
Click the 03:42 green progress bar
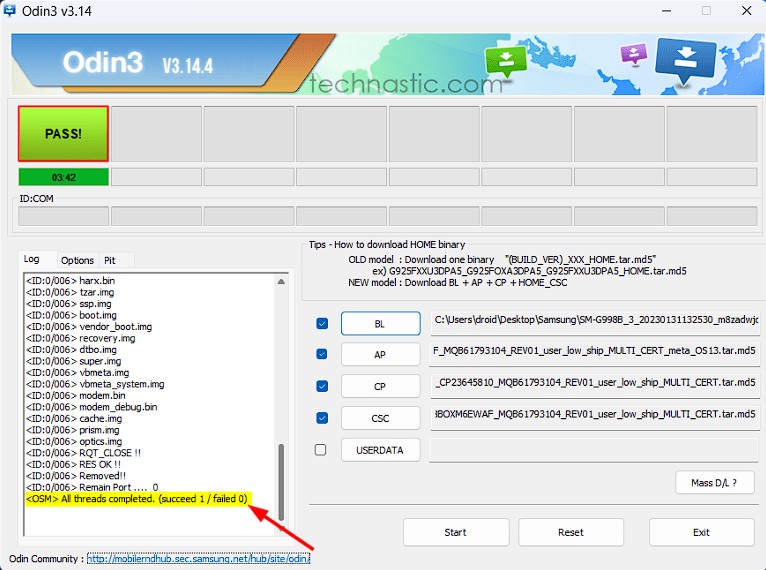tap(64, 177)
